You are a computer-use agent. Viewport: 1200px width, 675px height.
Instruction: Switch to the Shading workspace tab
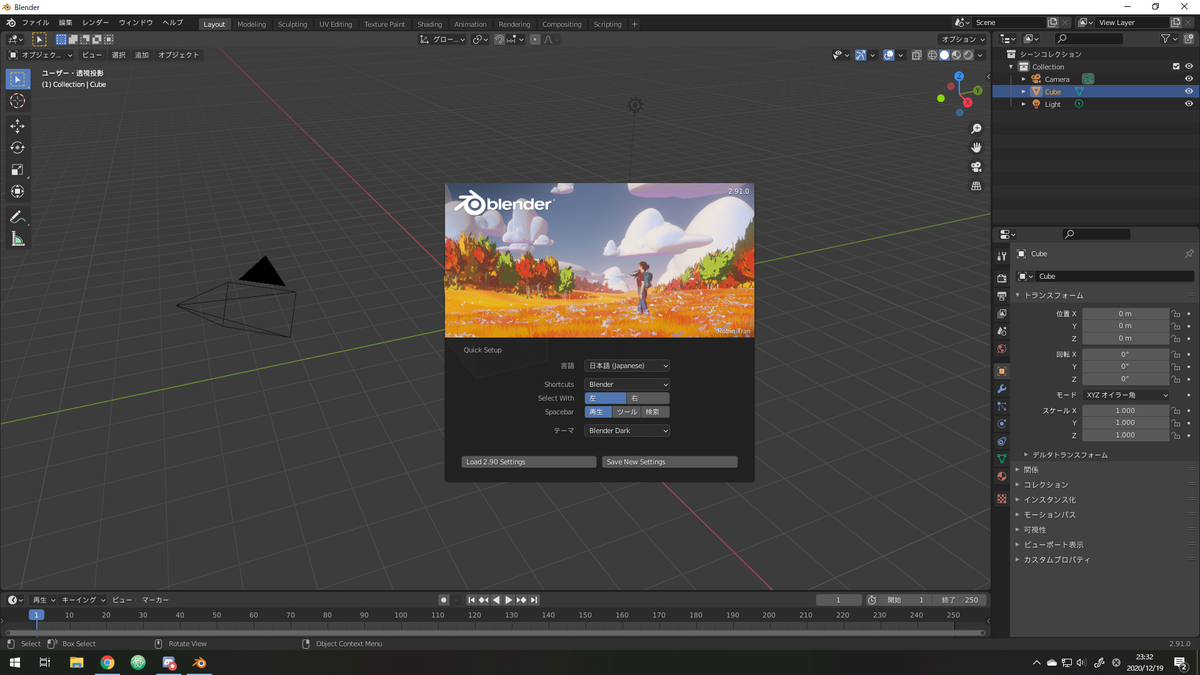(429, 24)
